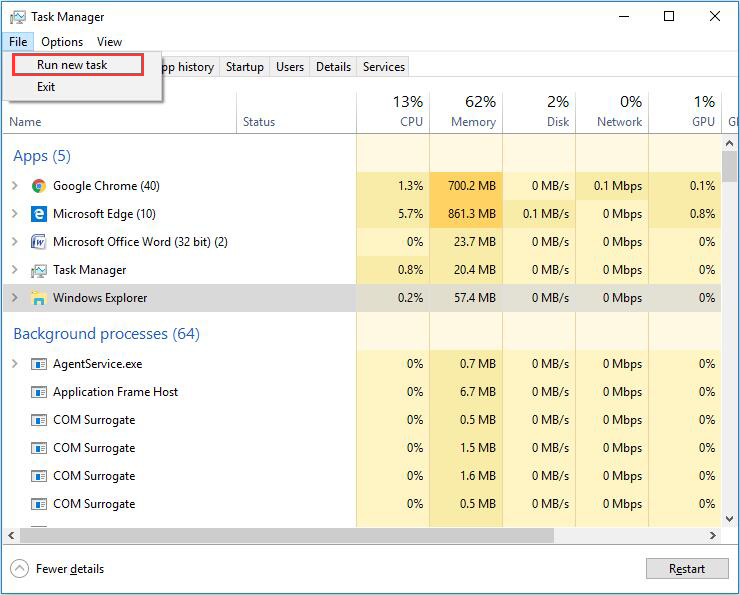Expand the AgentService.exe entry
Image resolution: width=740 pixels, height=595 pixels.
click(x=15, y=364)
